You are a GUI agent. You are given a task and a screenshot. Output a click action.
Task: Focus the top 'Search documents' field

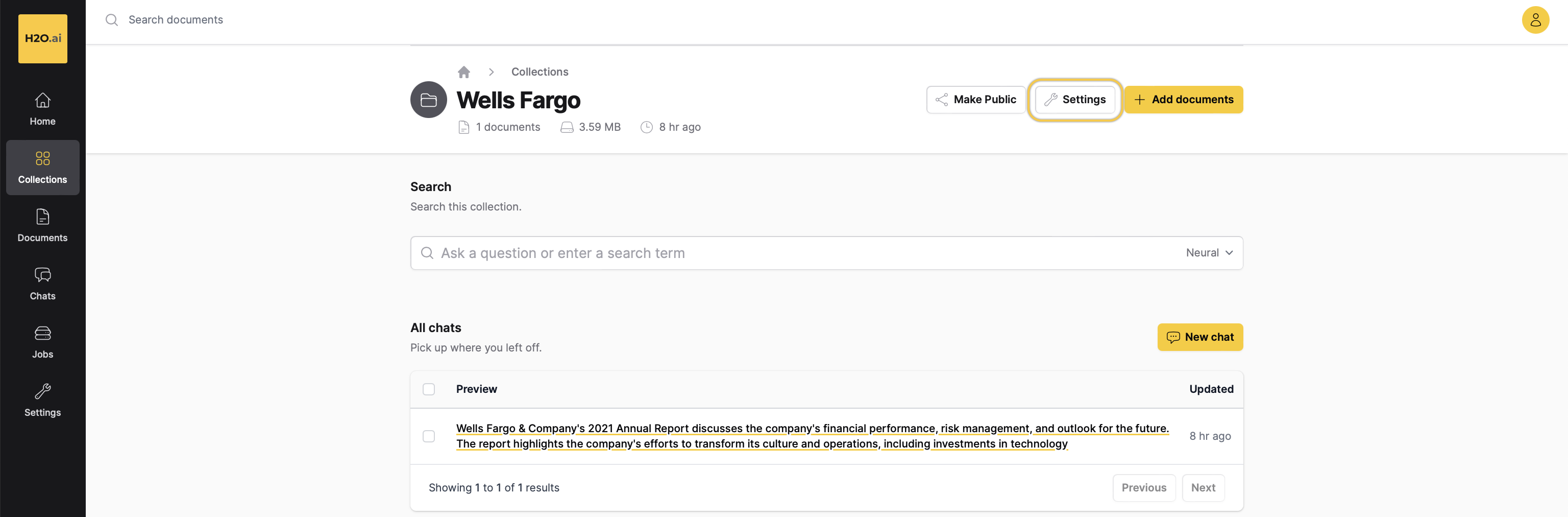(x=176, y=20)
